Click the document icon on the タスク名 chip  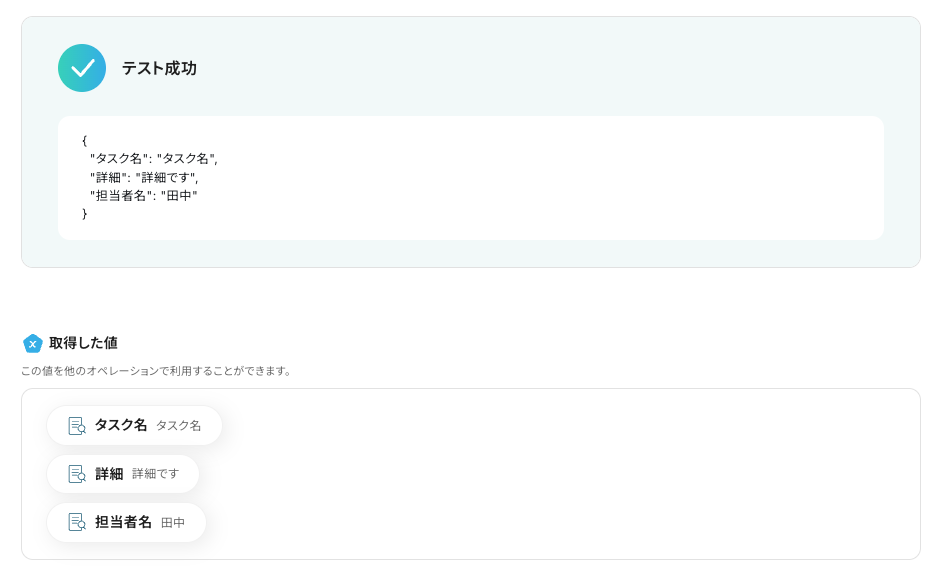[77, 426]
